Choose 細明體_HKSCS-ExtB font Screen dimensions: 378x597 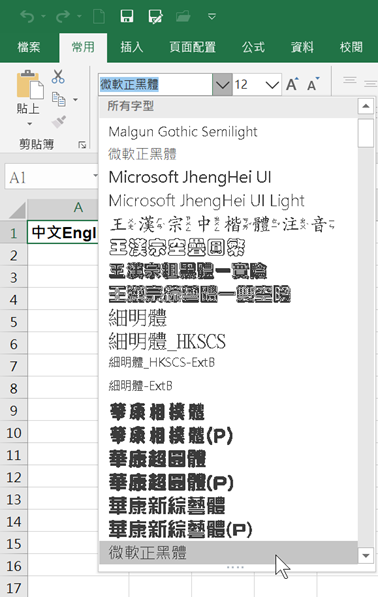pos(228,362)
